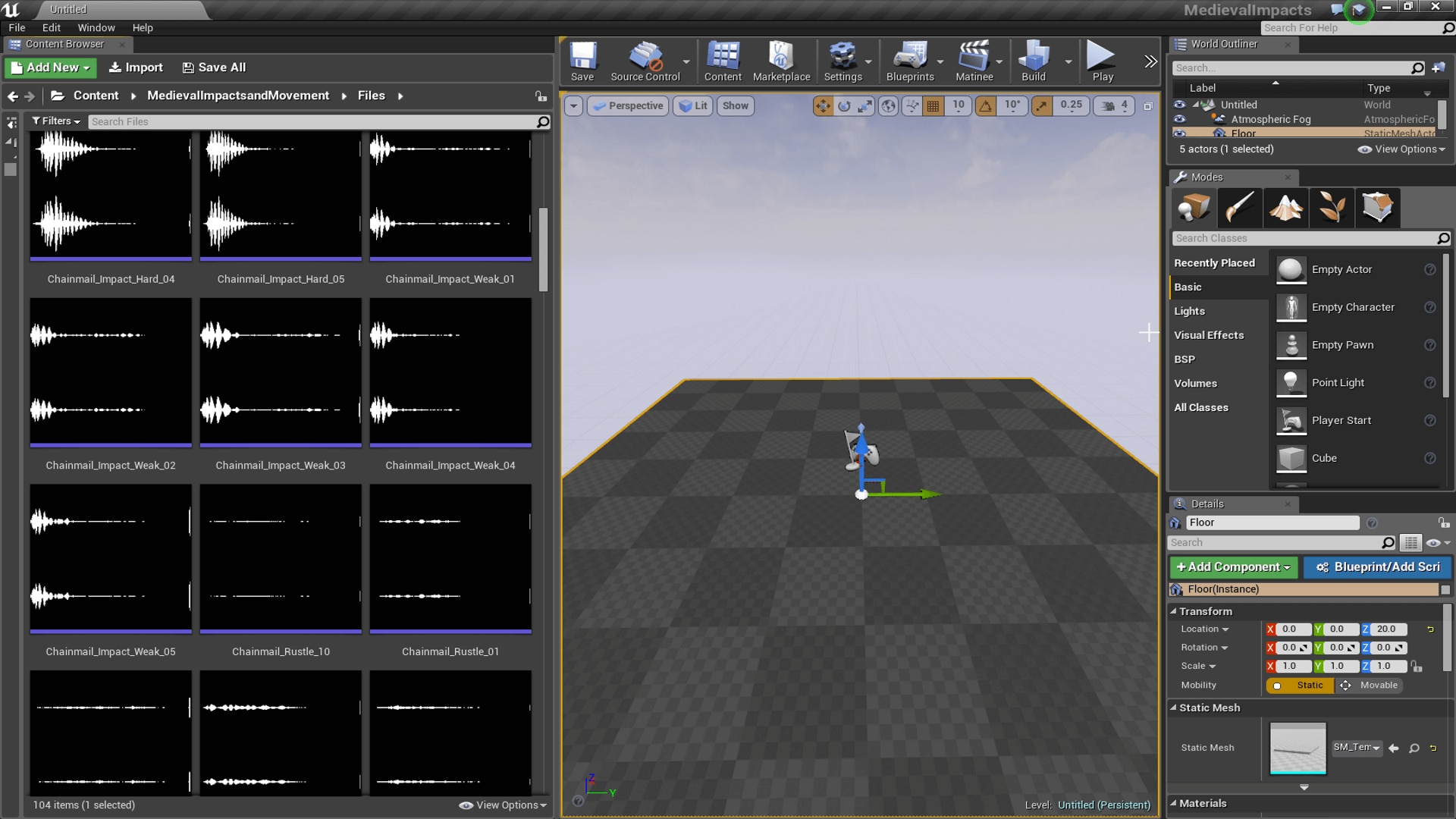Open the Marketplace toolbar icon

781,61
